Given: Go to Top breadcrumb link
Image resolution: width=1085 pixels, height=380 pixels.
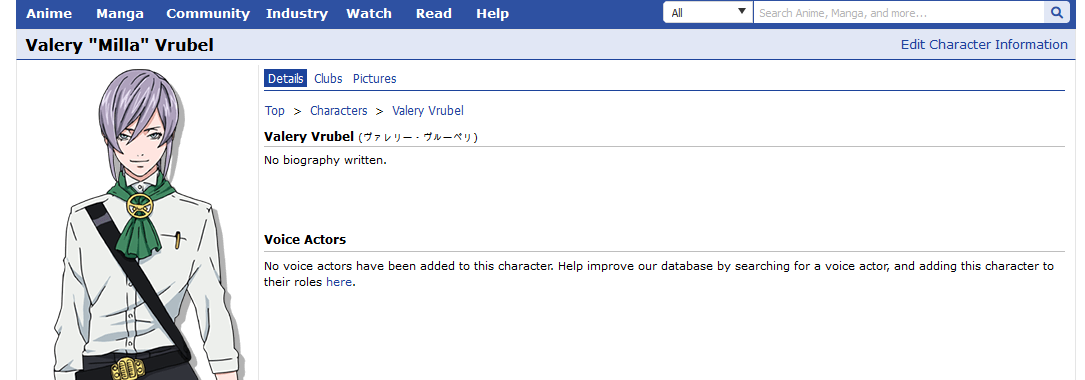Looking at the screenshot, I should [275, 111].
